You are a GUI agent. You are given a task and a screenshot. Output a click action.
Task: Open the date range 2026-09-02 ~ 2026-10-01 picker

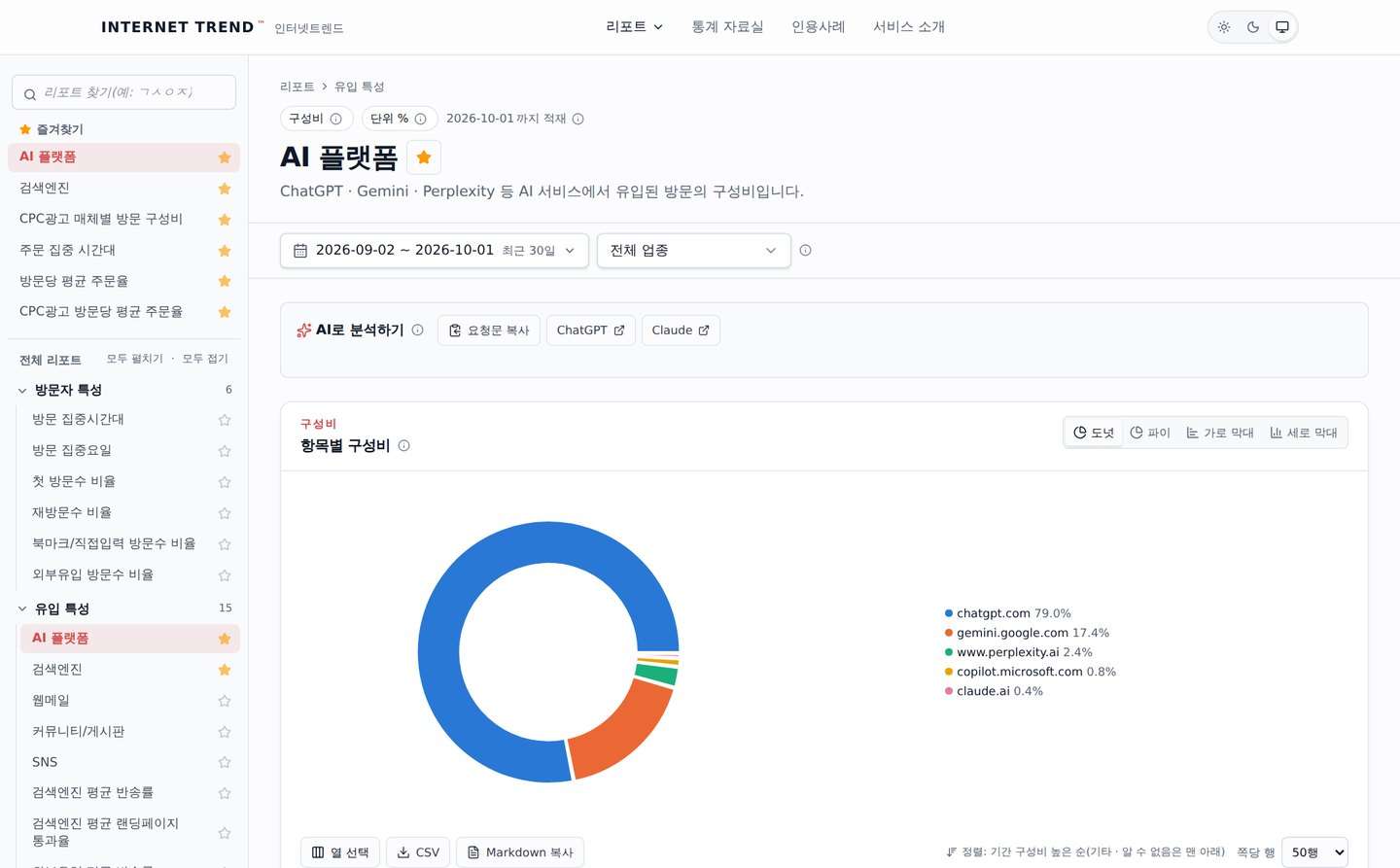[435, 250]
